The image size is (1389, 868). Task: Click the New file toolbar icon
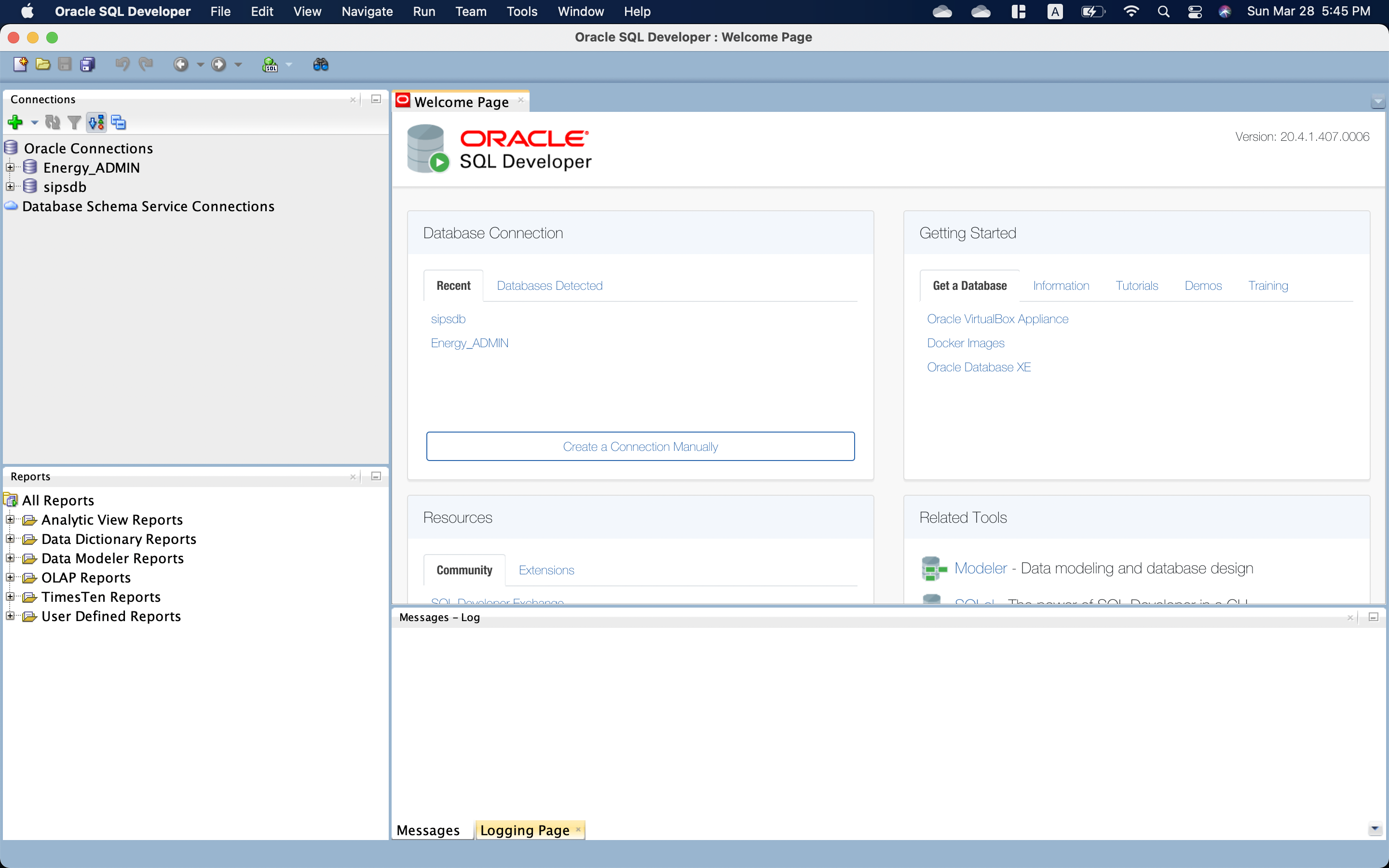21,64
